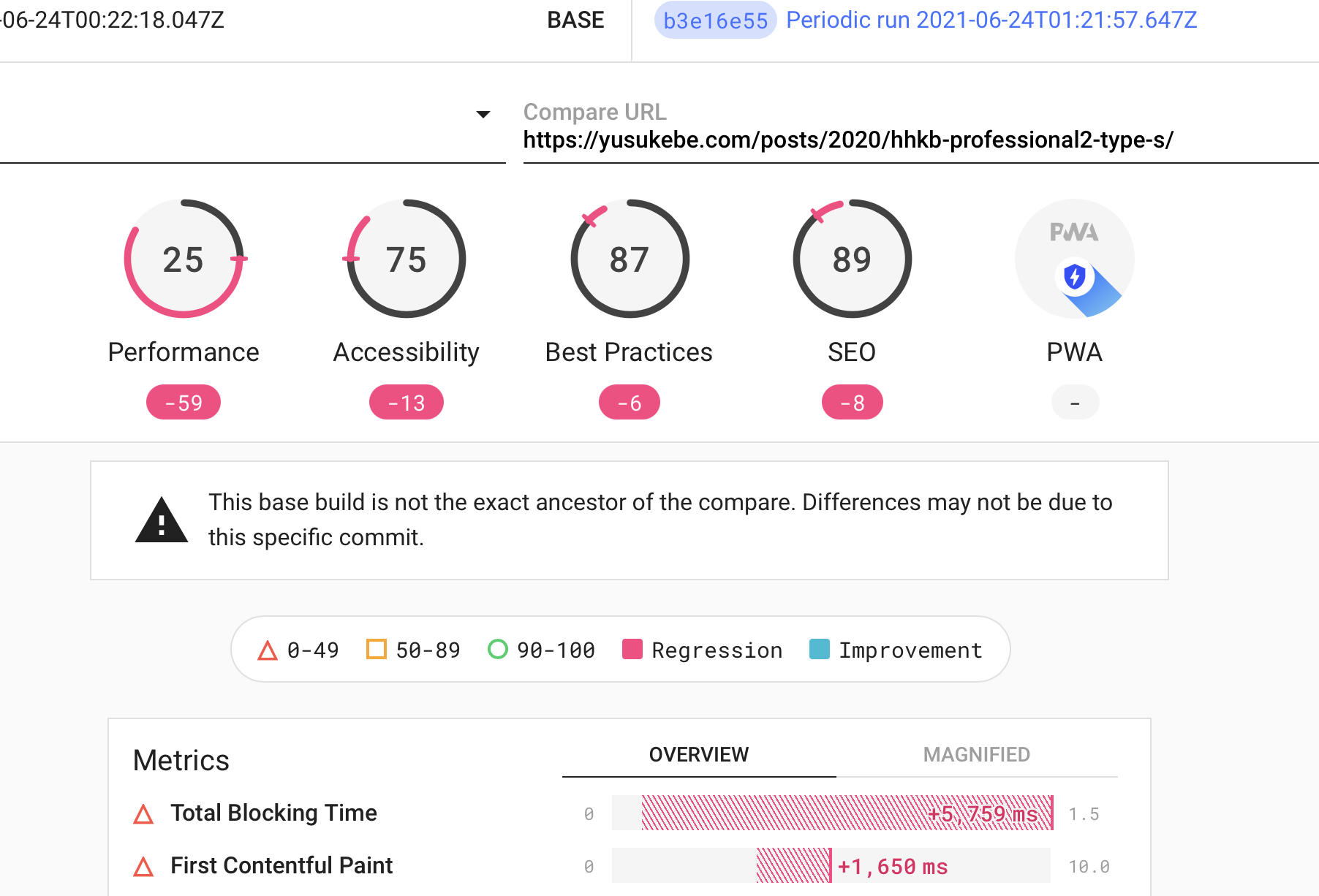Click the b3e16e55 commit hash badge

click(715, 20)
